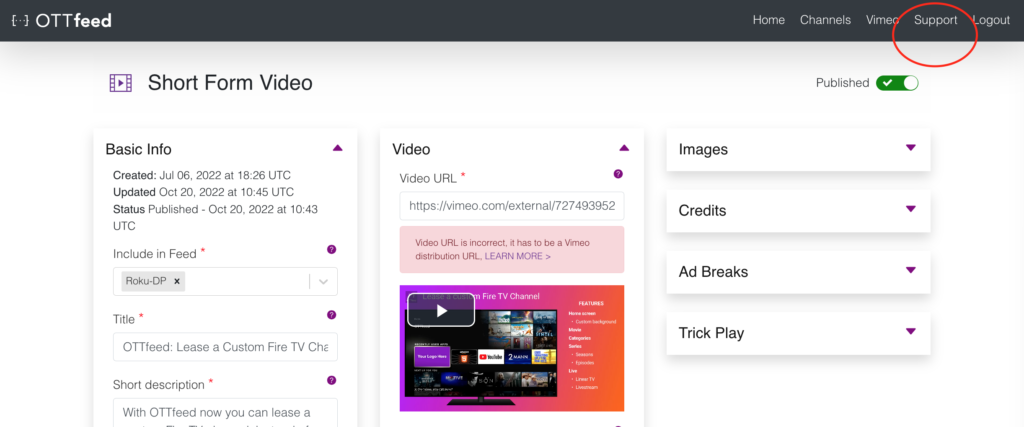Click the OTTfeed logo
Viewport: 1024px width, 427px height.
(x=61, y=20)
